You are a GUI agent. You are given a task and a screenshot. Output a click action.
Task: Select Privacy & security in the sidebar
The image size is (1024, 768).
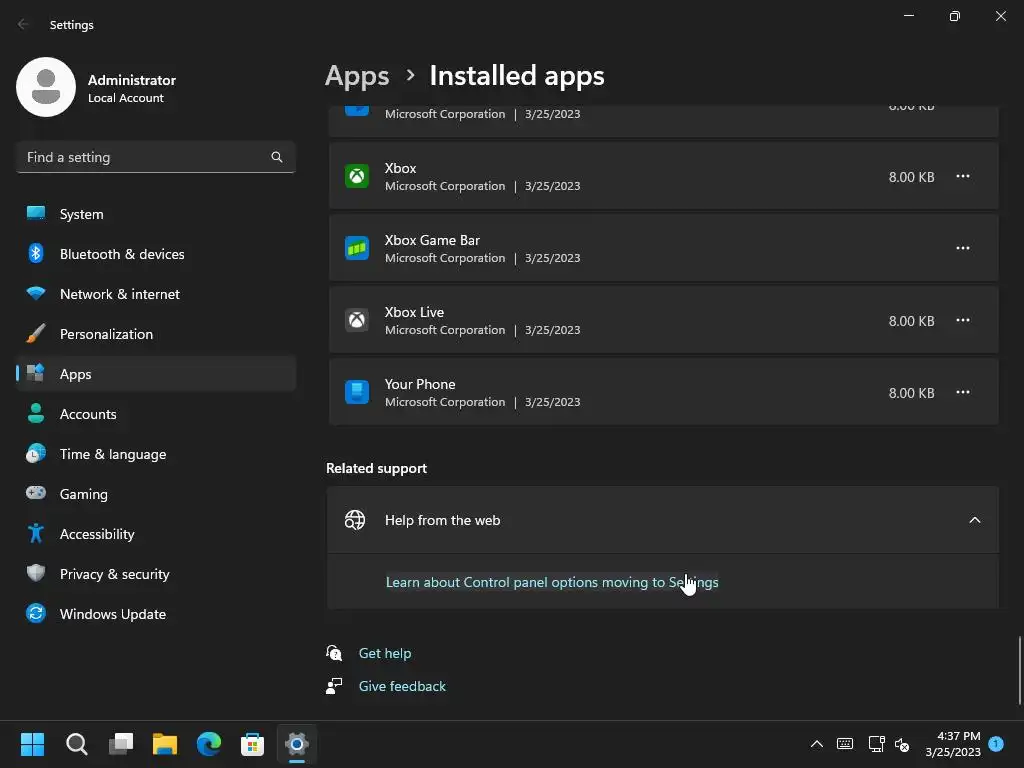pos(114,574)
